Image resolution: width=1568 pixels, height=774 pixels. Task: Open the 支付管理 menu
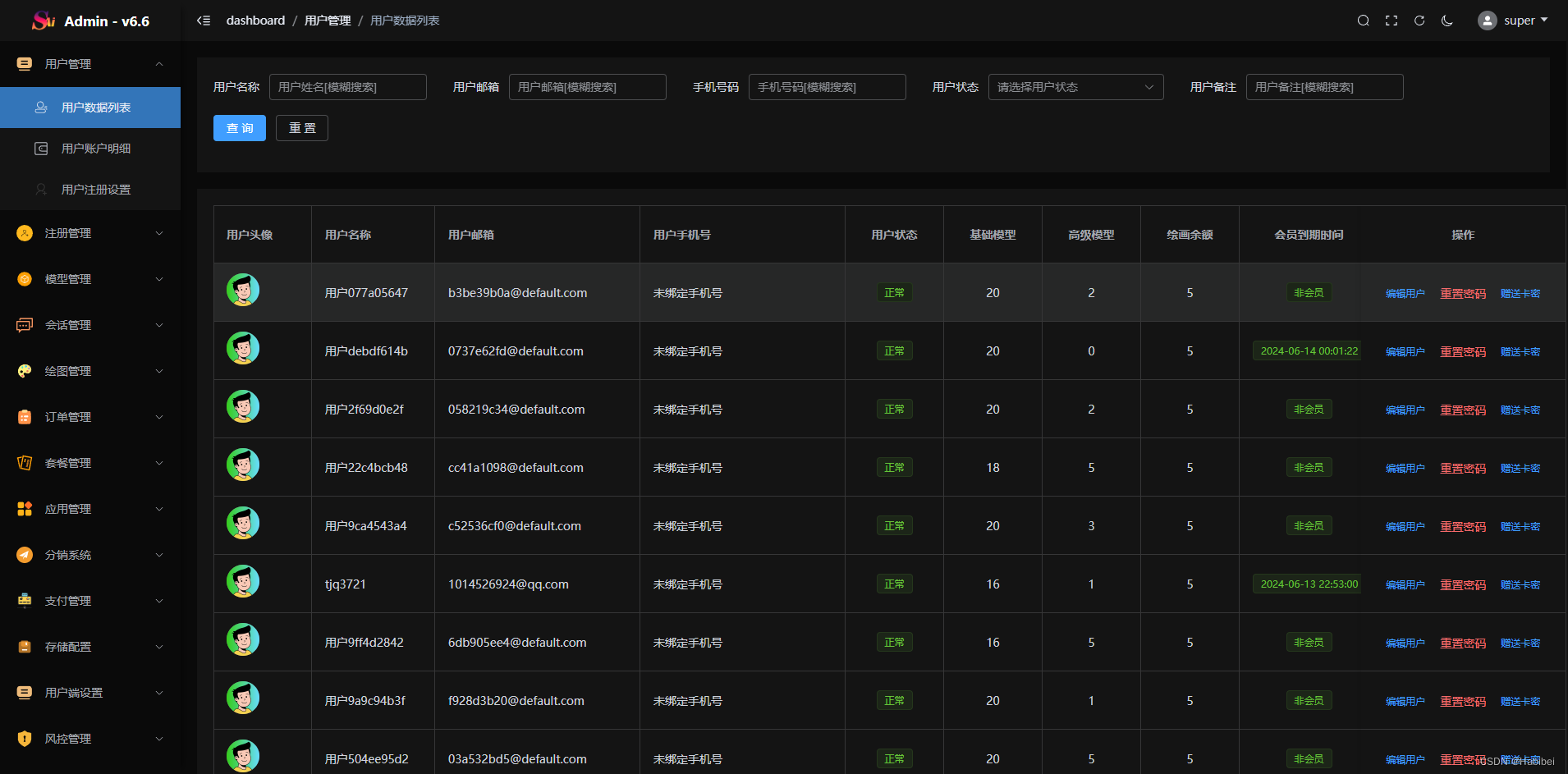pos(90,601)
